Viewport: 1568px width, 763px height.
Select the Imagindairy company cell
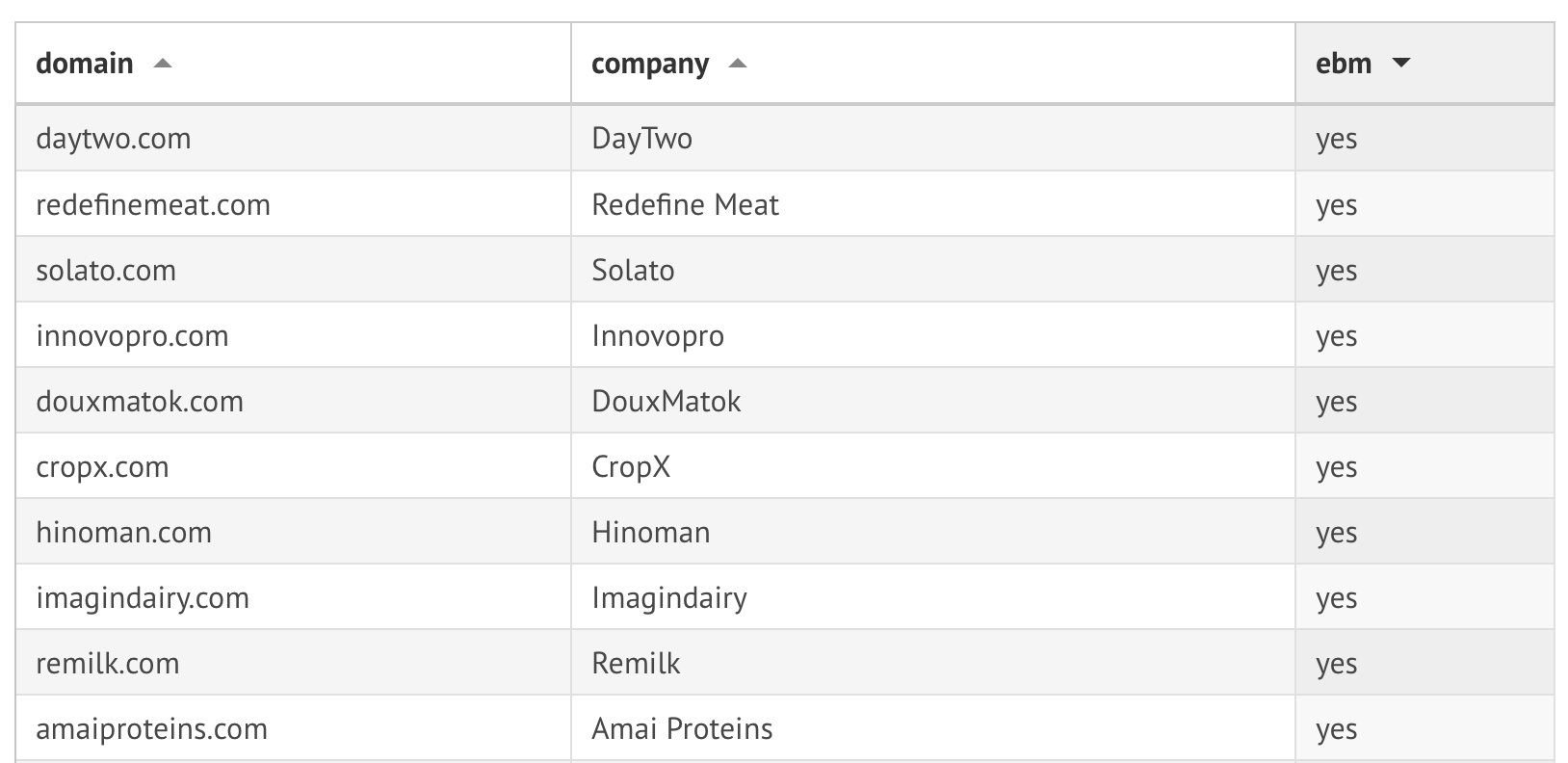669,597
